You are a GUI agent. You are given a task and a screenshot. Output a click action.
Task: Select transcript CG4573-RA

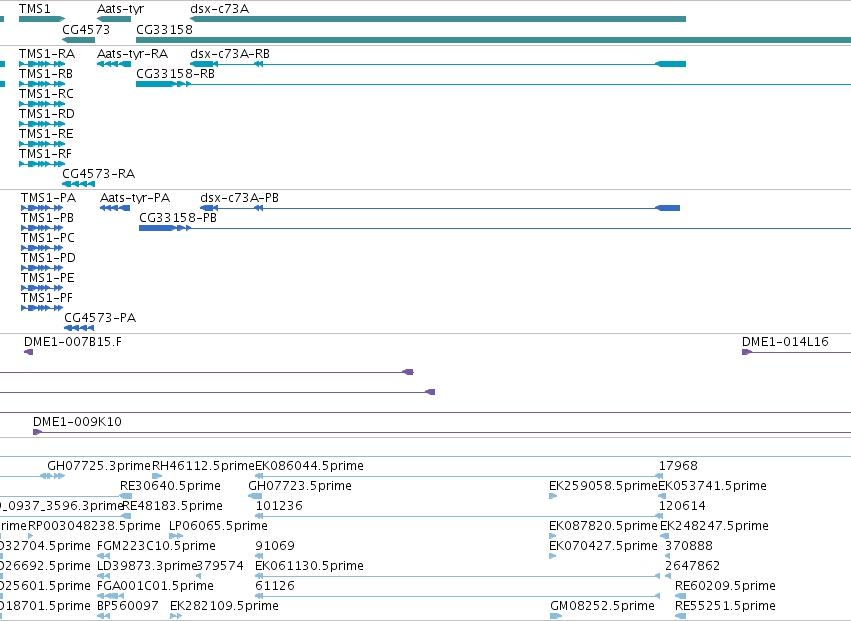click(79, 184)
